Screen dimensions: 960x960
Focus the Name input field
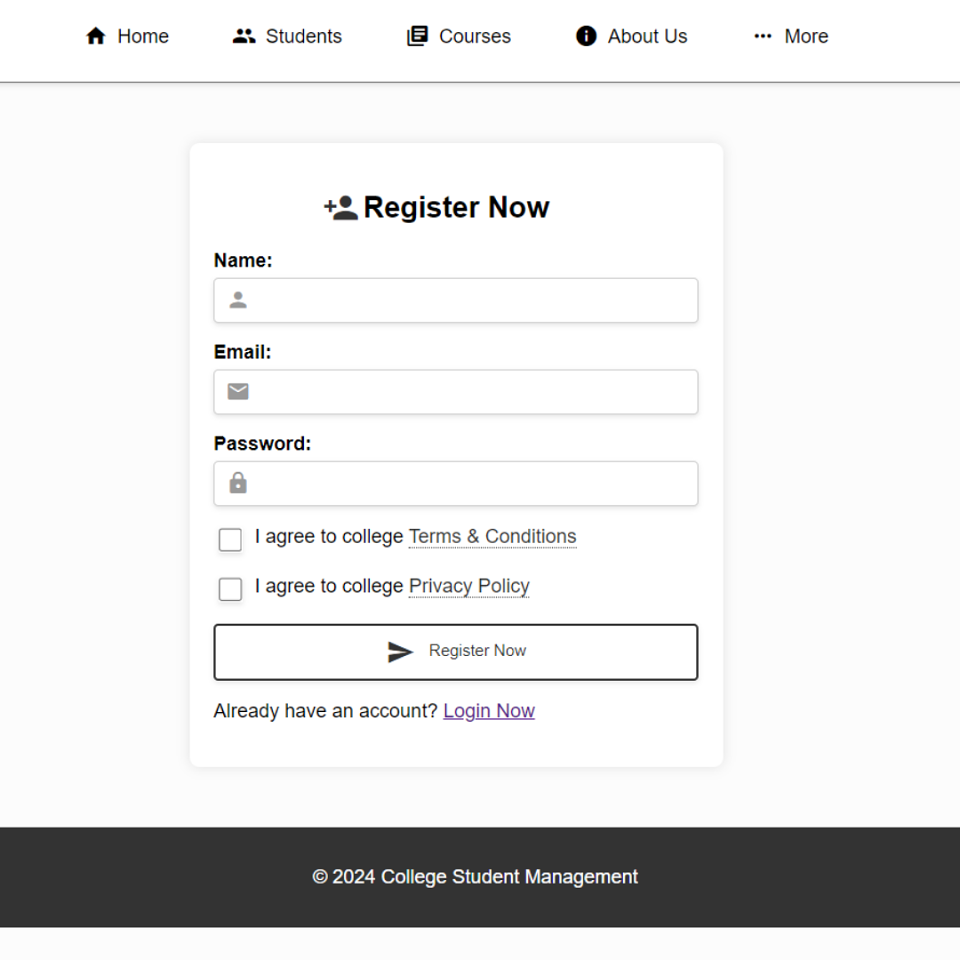[456, 300]
